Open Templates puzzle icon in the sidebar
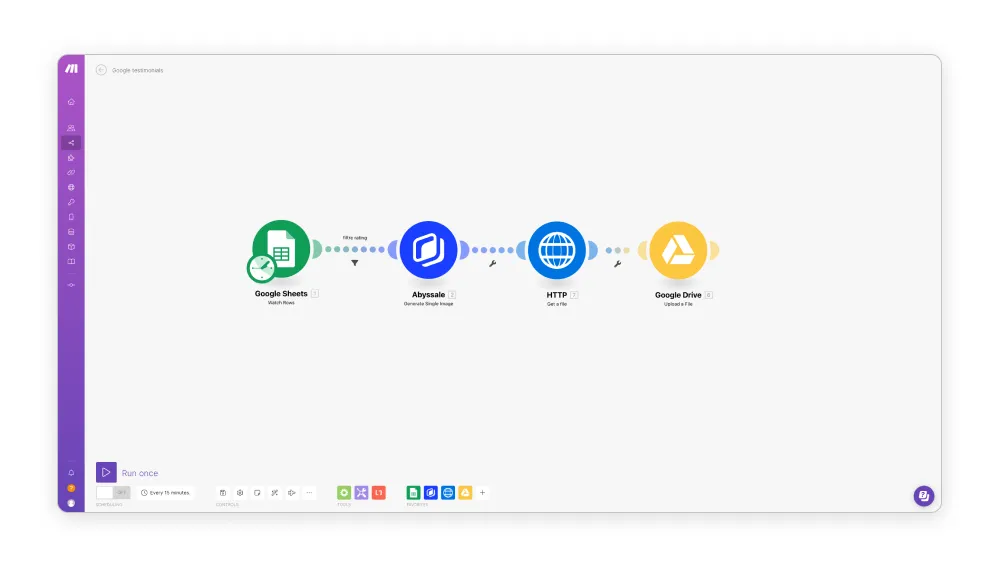The width and height of the screenshot is (1000, 567). tap(71, 158)
